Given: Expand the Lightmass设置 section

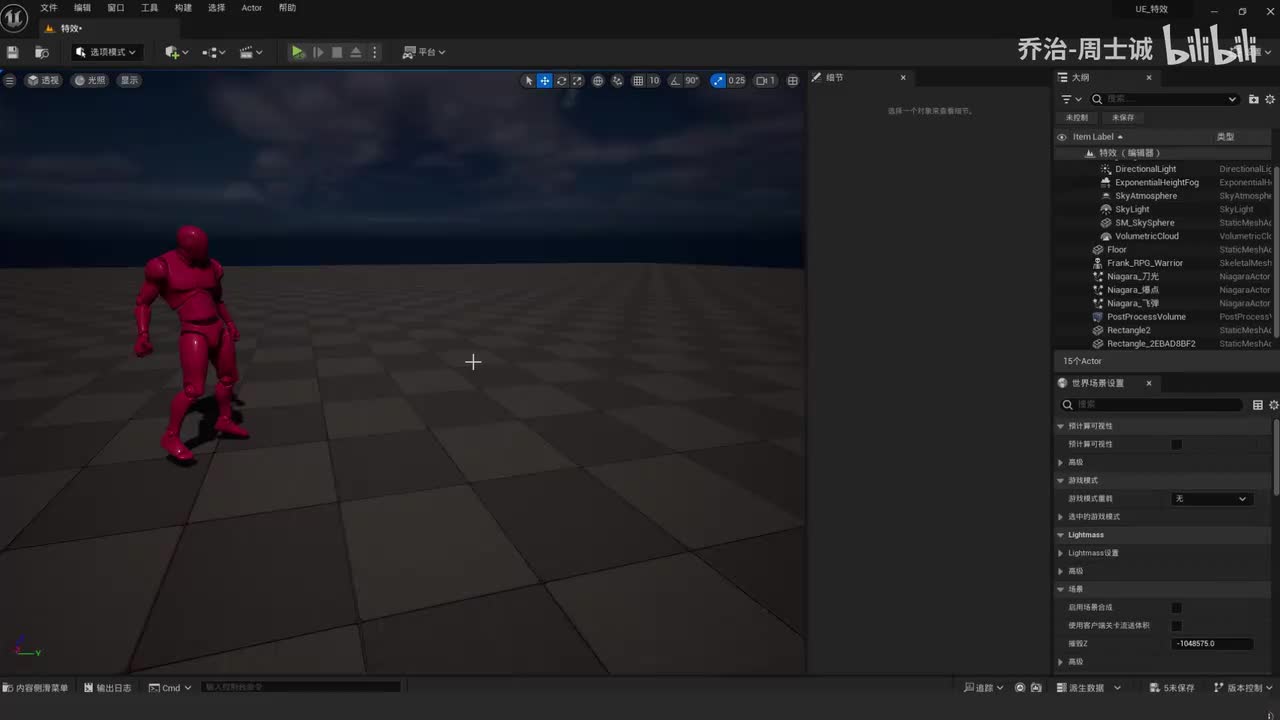Looking at the screenshot, I should (x=1061, y=553).
